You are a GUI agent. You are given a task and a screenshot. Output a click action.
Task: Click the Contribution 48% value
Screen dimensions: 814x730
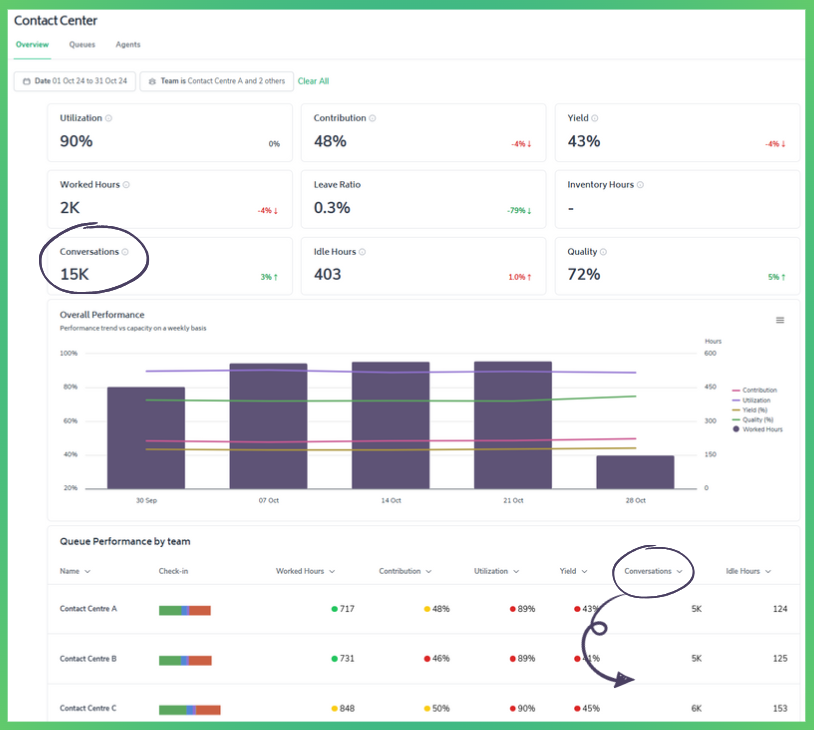pyautogui.click(x=330, y=141)
